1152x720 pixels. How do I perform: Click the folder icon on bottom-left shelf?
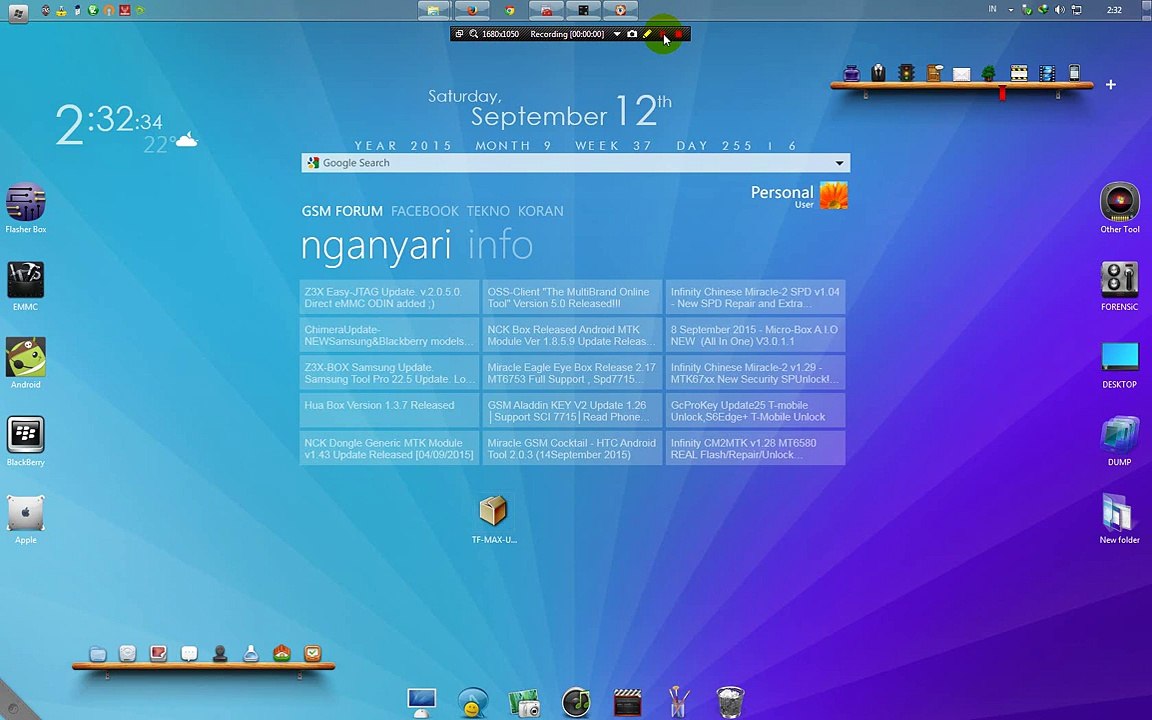point(98,654)
